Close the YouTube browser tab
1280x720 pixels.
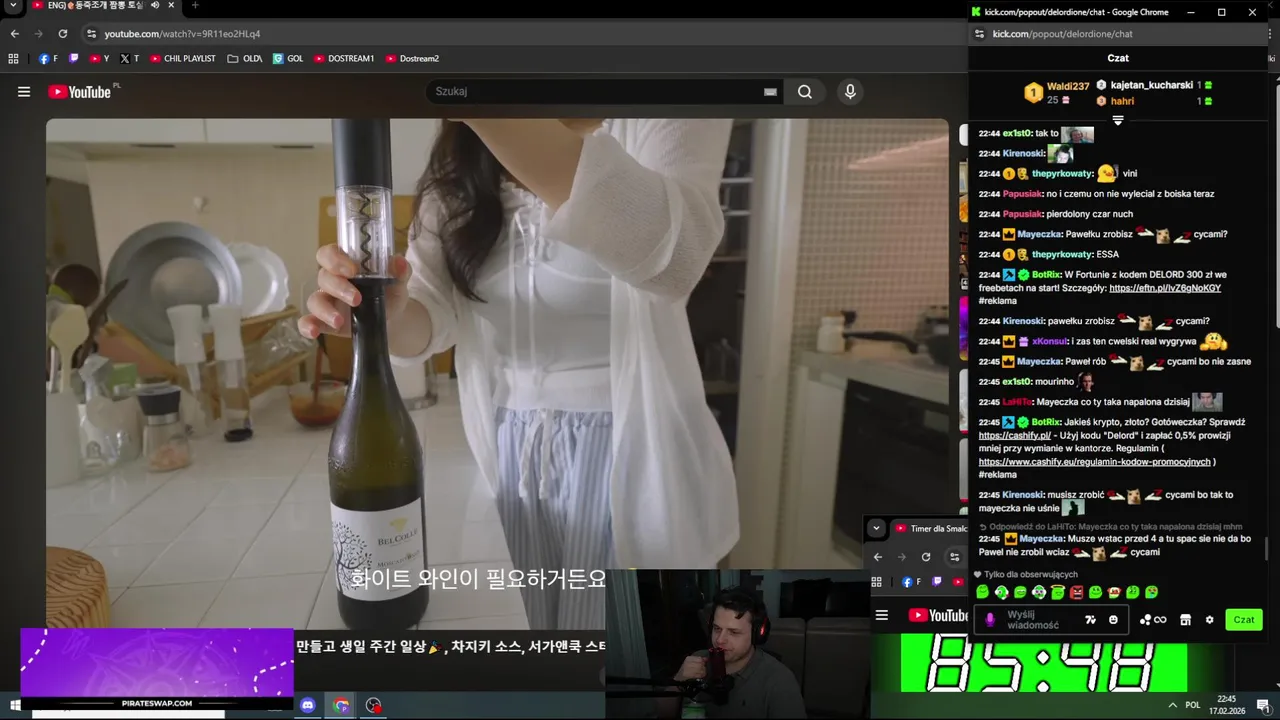click(169, 6)
